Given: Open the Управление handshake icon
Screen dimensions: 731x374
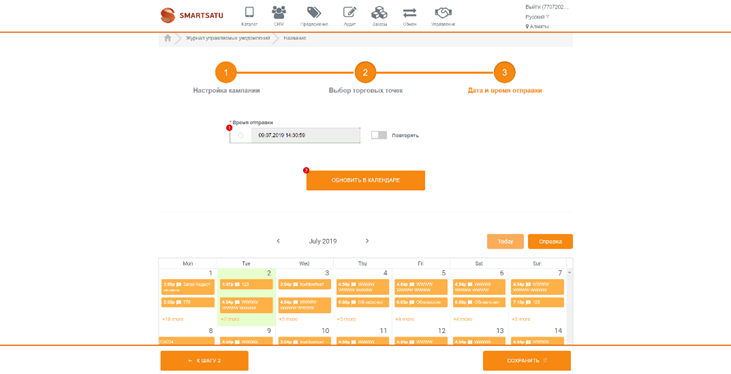Looking at the screenshot, I should click(443, 12).
